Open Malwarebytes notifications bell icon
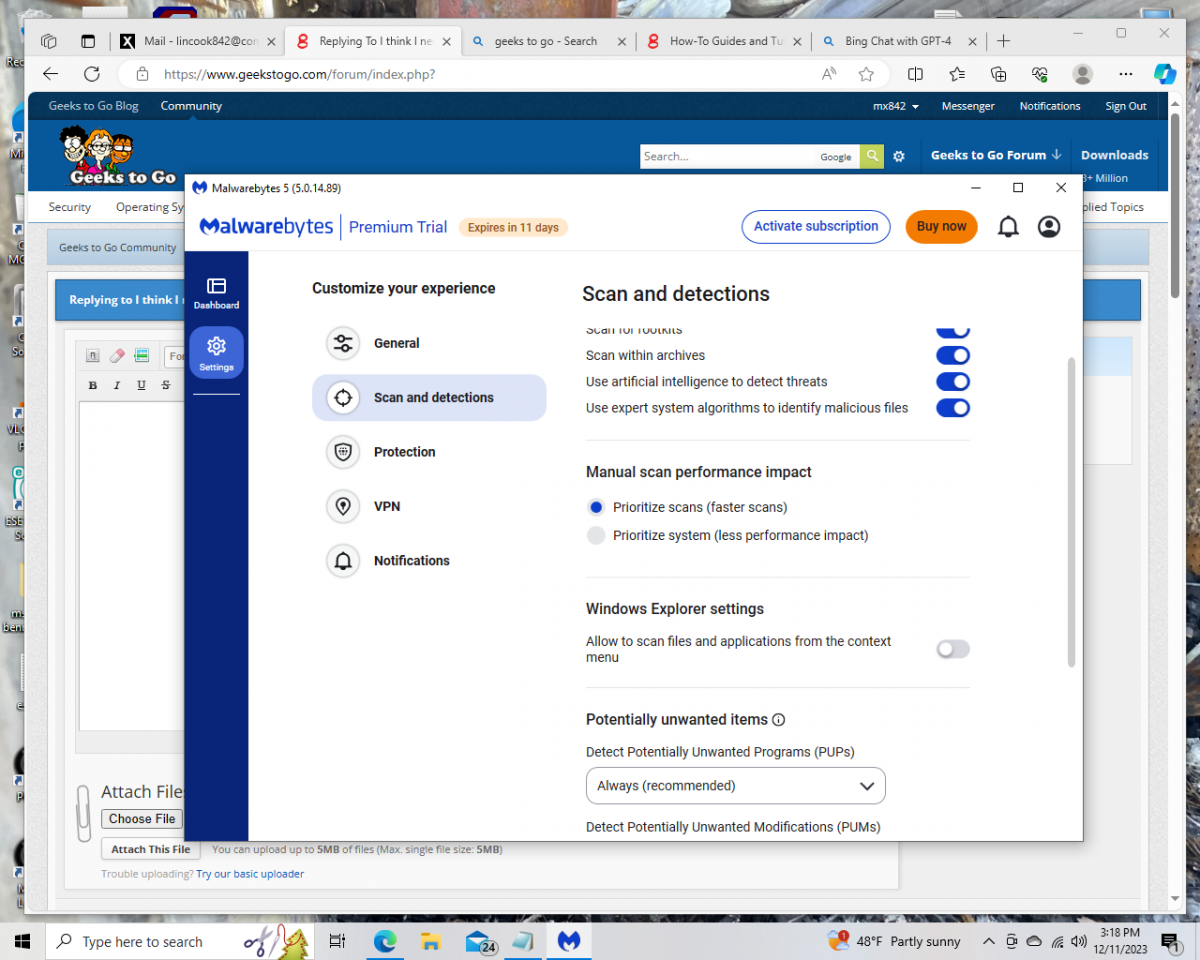1200x960 pixels. [1008, 227]
